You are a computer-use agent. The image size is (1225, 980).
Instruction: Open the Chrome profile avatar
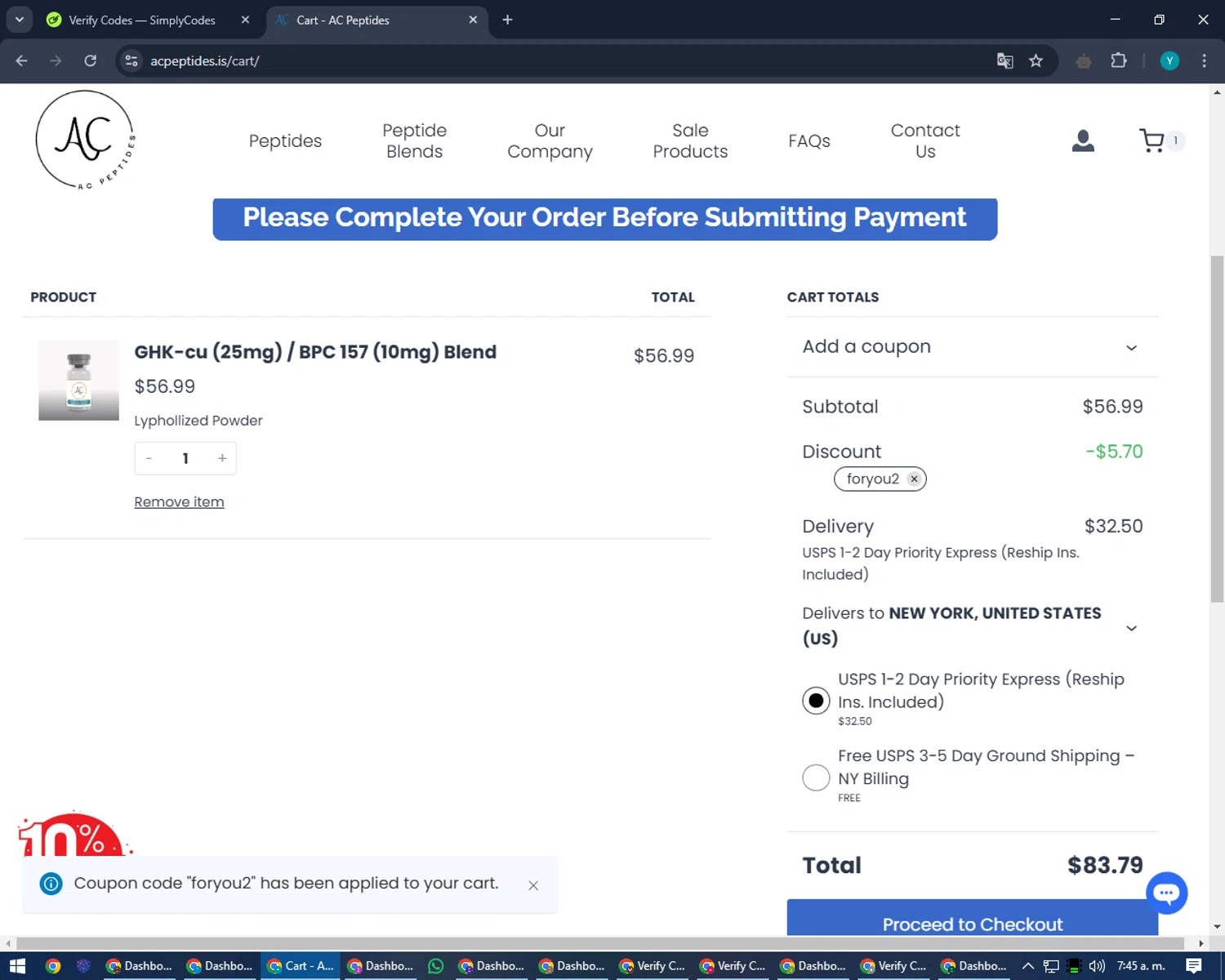point(1169,60)
